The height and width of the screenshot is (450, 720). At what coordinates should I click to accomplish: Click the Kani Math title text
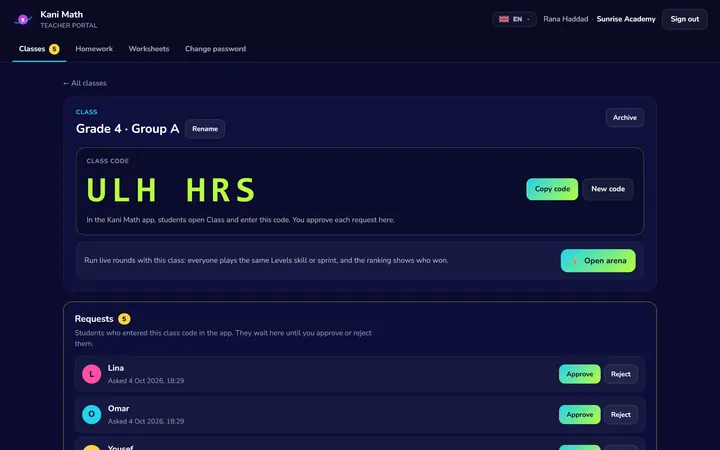(x=62, y=15)
